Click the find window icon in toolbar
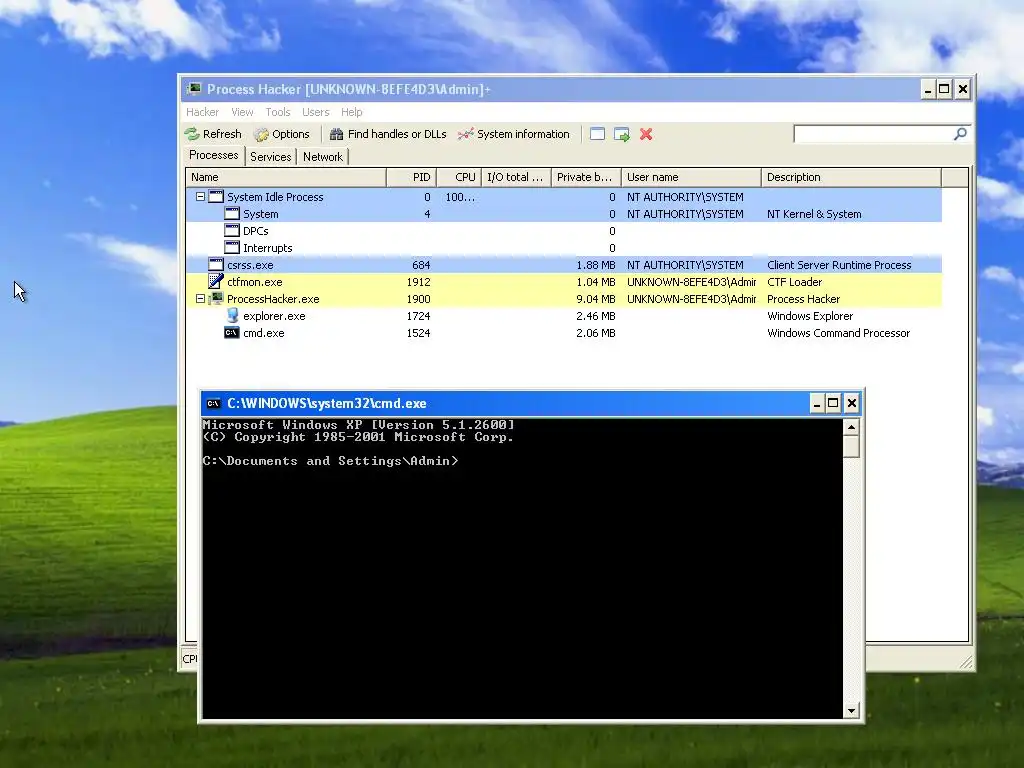 597,134
